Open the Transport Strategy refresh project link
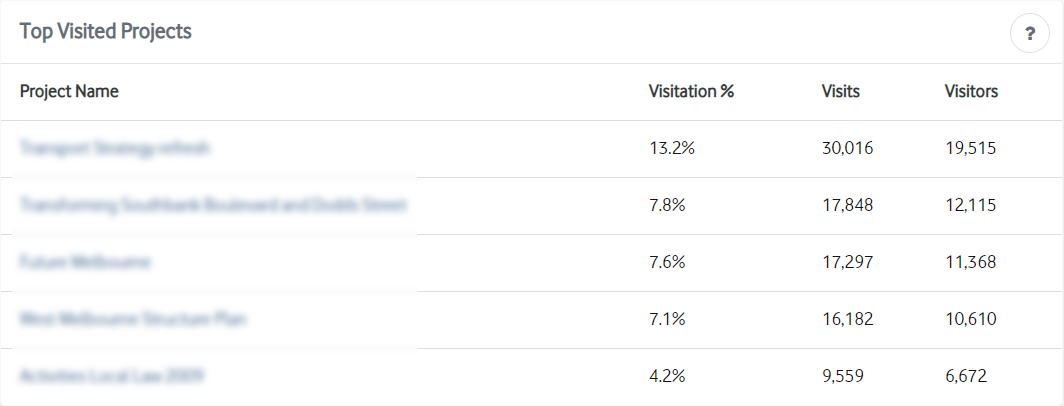 [115, 148]
